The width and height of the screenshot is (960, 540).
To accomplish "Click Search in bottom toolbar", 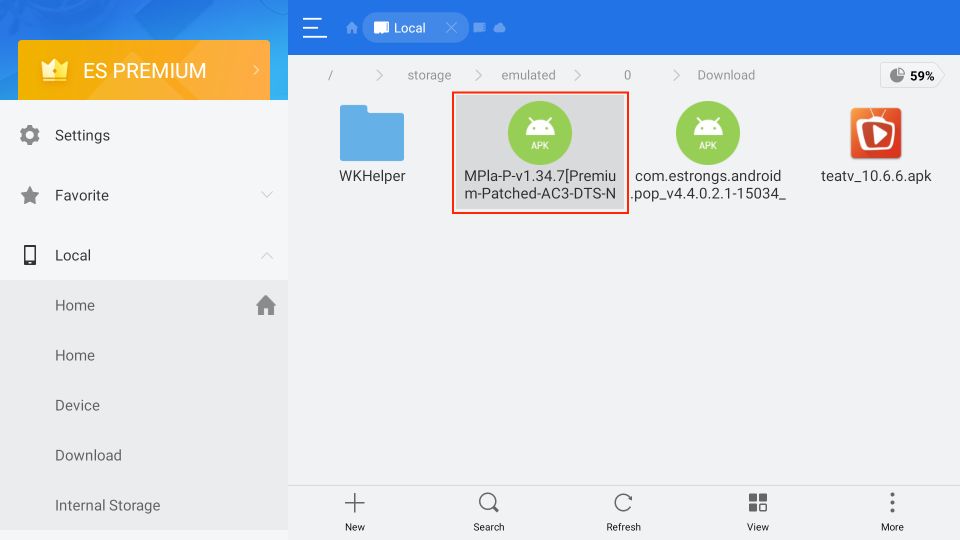I will 489,512.
